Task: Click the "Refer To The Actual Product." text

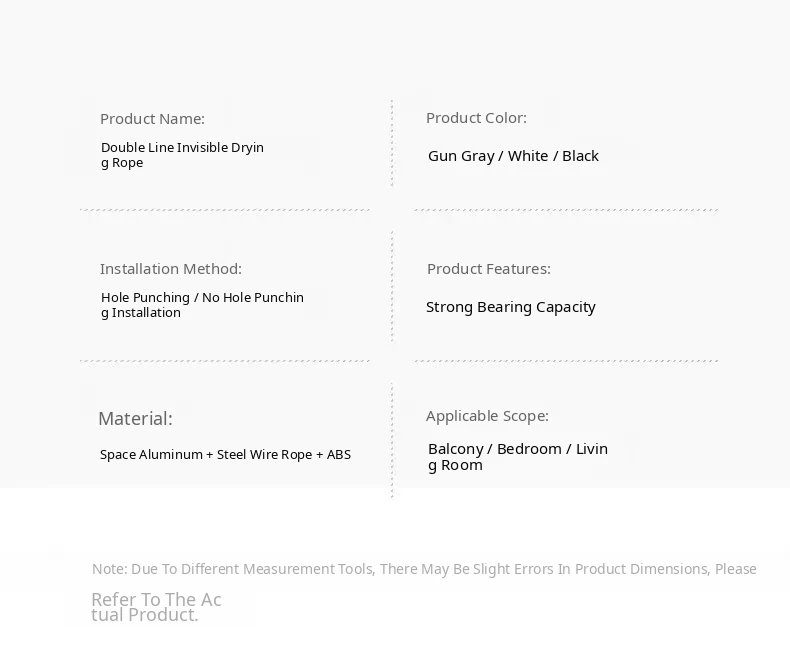Action: (x=155, y=607)
